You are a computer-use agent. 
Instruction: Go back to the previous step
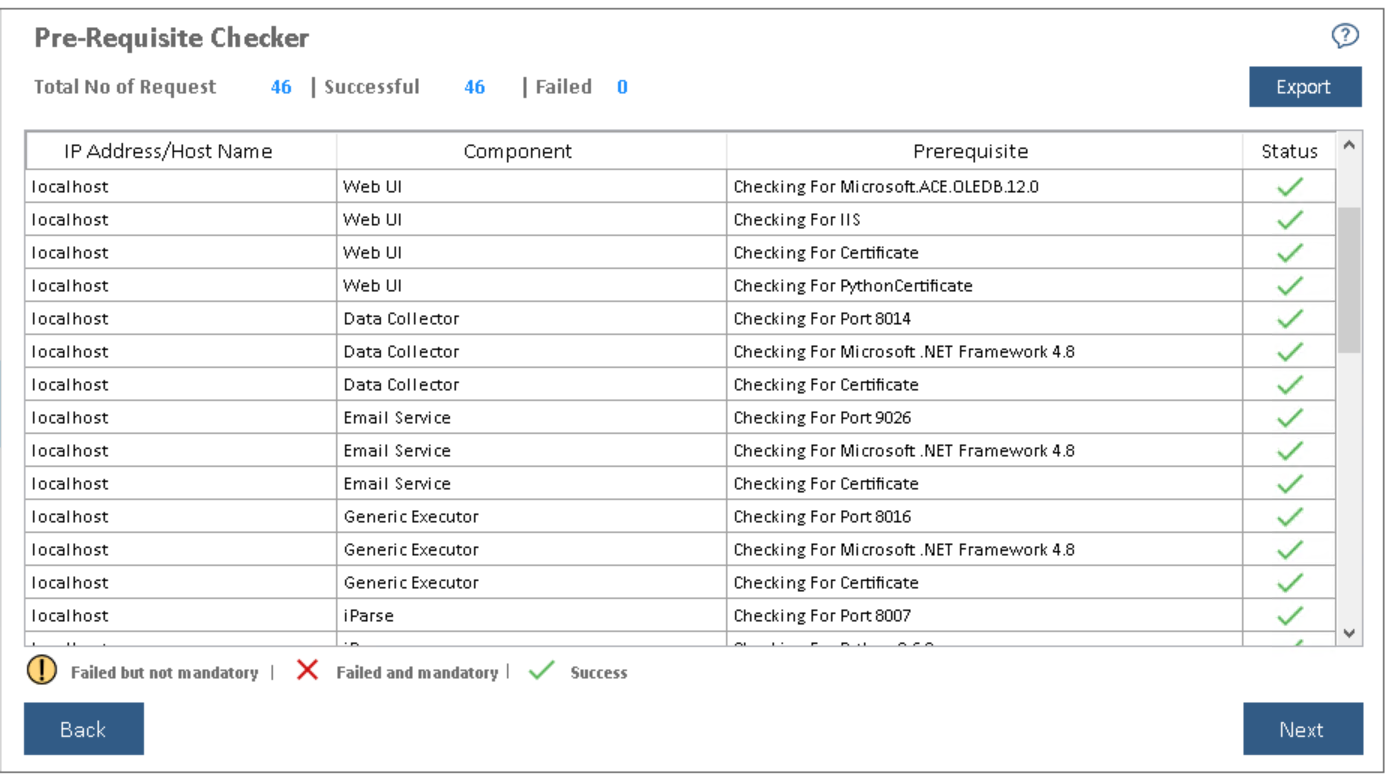pyautogui.click(x=83, y=729)
